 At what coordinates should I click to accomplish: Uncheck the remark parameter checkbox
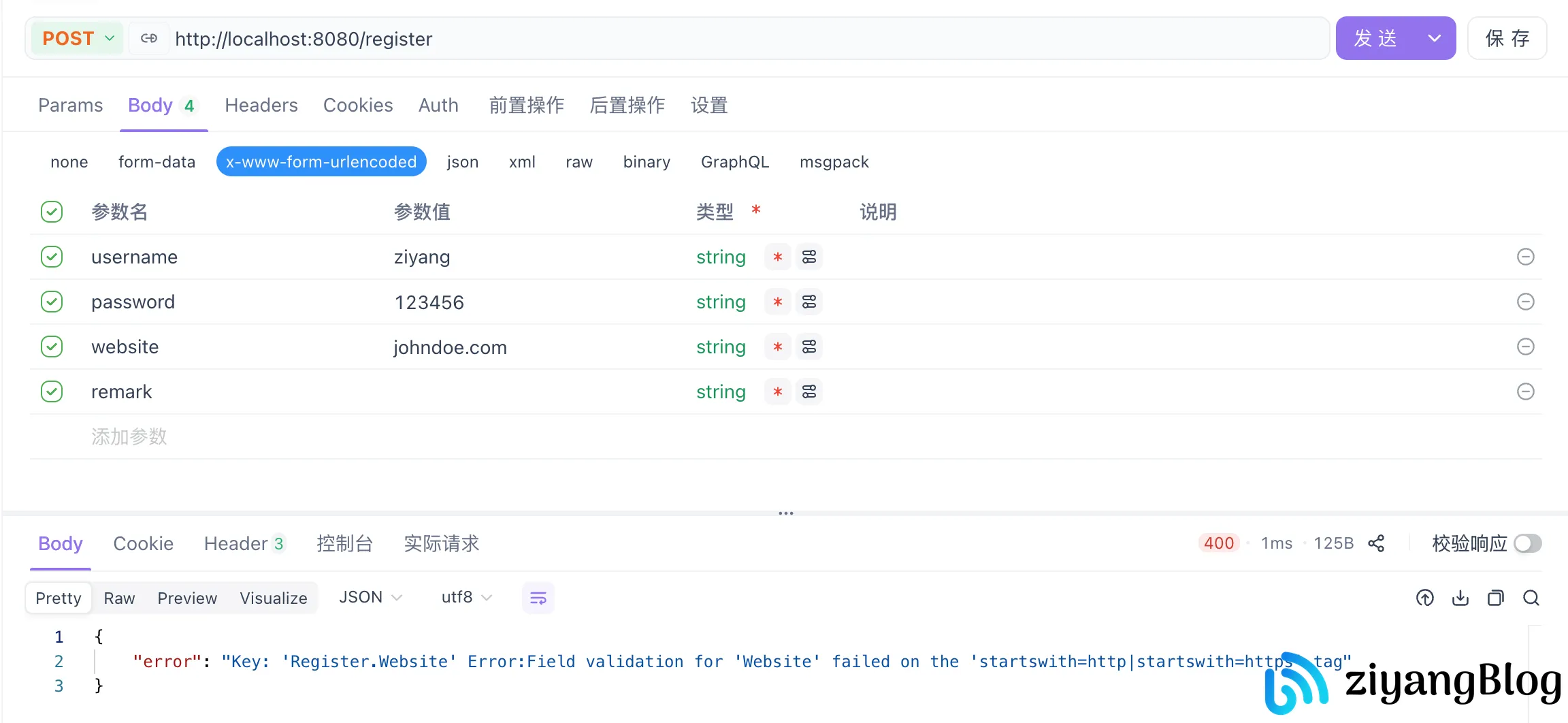point(52,391)
